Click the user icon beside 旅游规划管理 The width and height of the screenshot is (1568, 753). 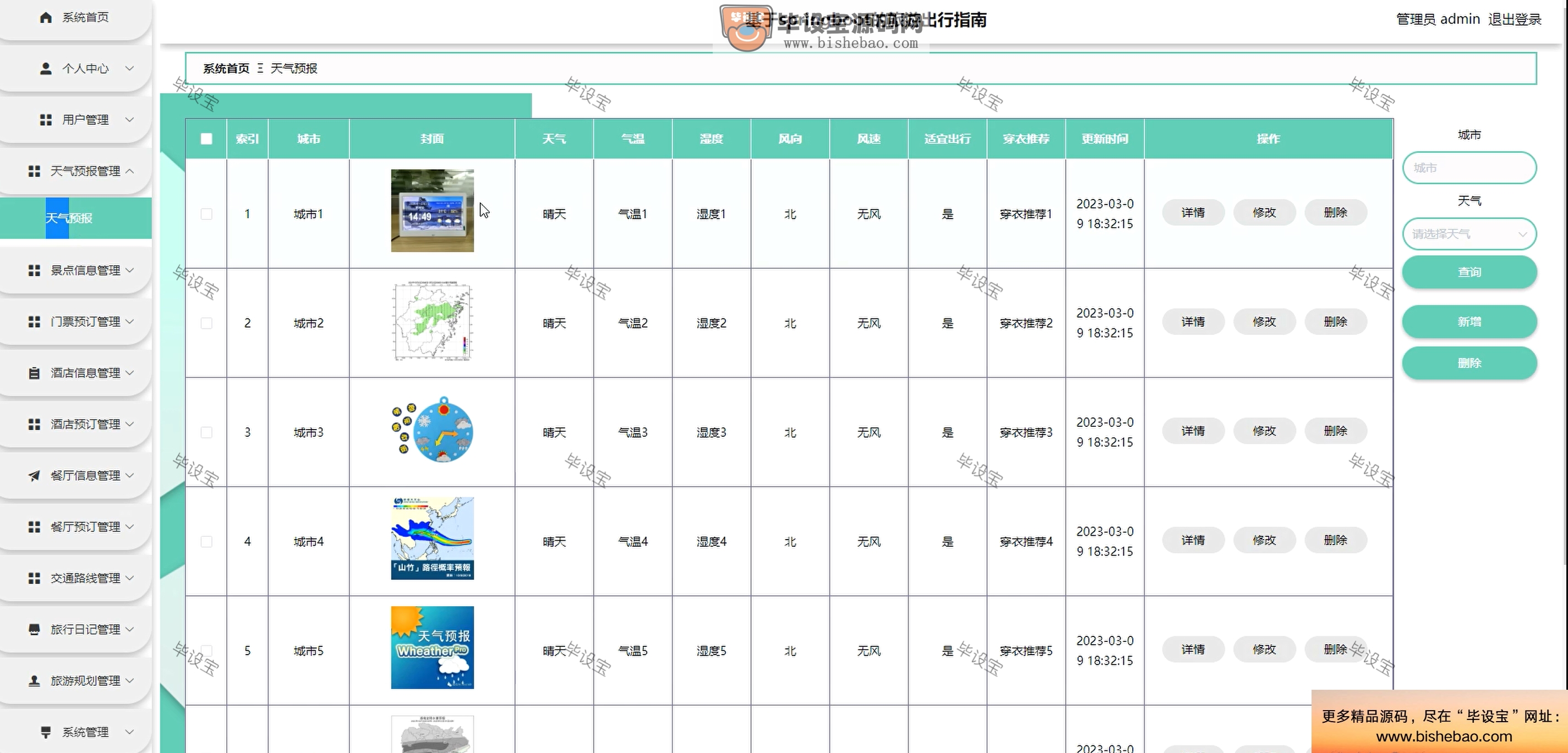point(34,680)
